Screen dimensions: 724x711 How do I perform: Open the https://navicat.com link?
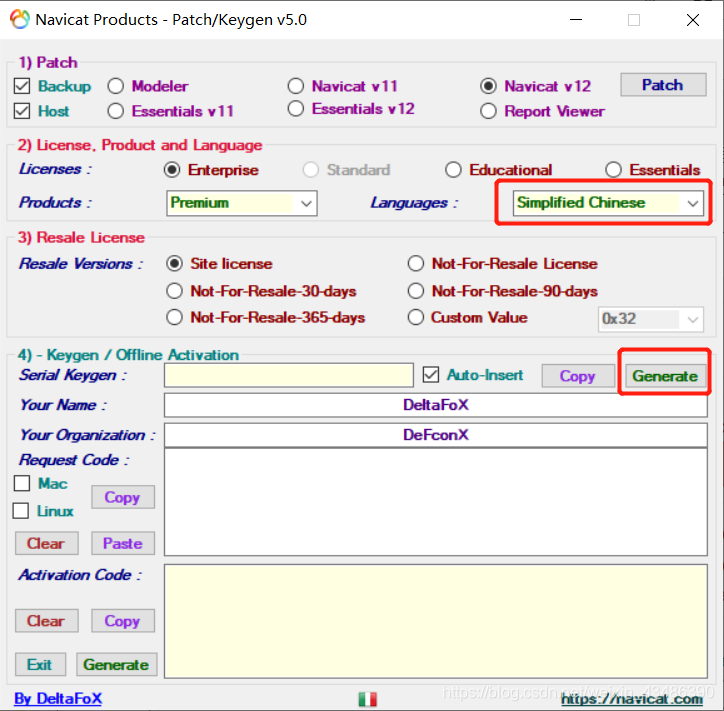632,699
